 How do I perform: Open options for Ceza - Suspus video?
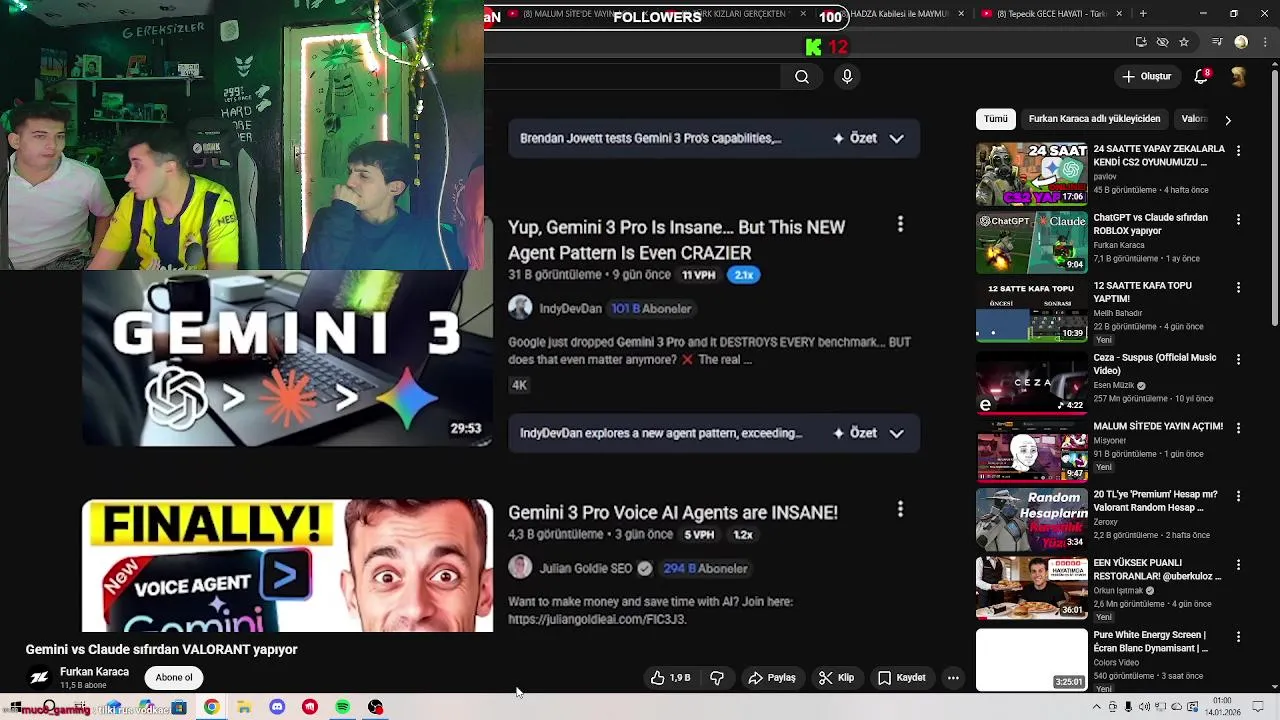1238,359
